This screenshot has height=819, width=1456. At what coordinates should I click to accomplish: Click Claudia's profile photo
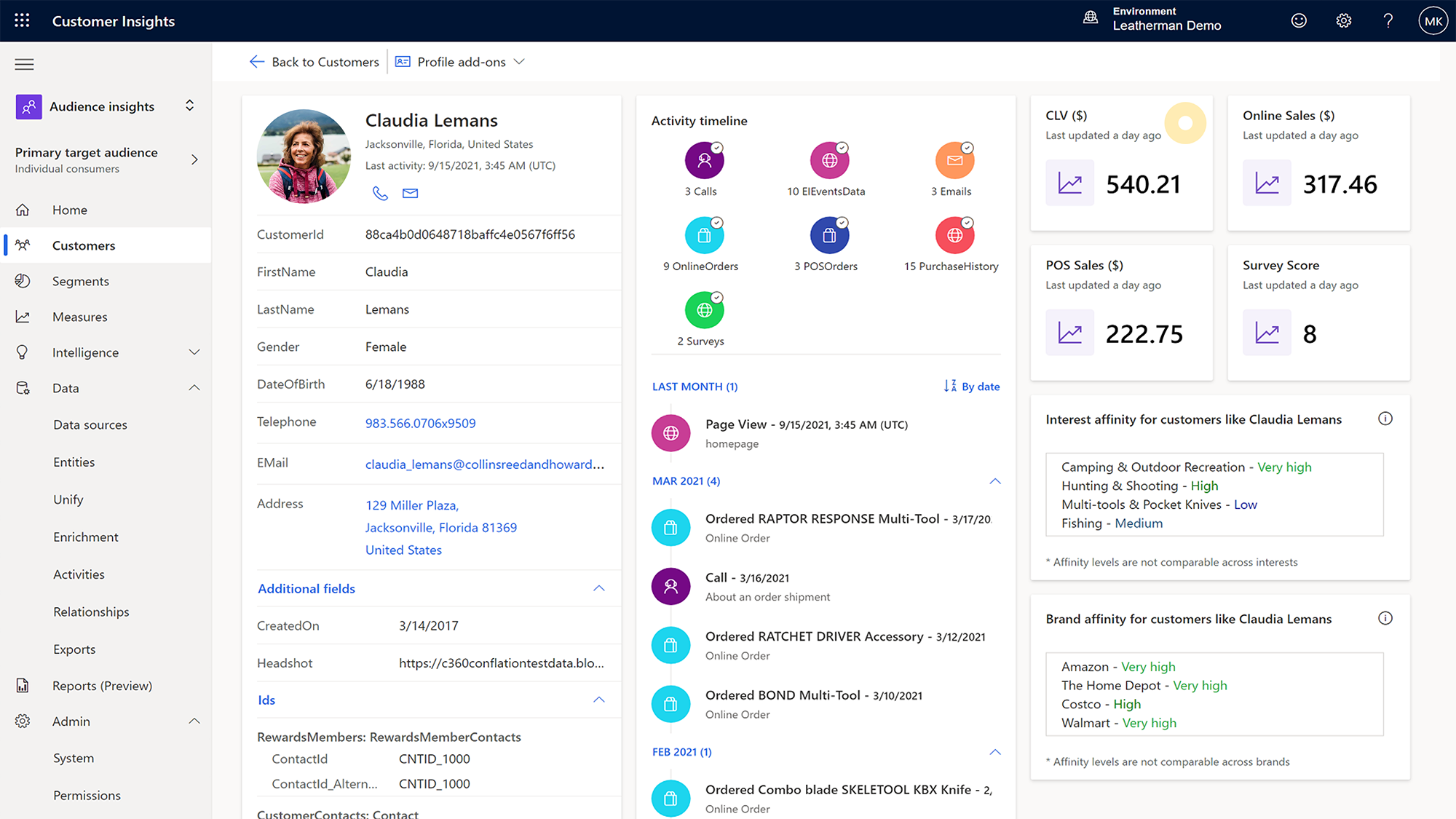(x=304, y=156)
